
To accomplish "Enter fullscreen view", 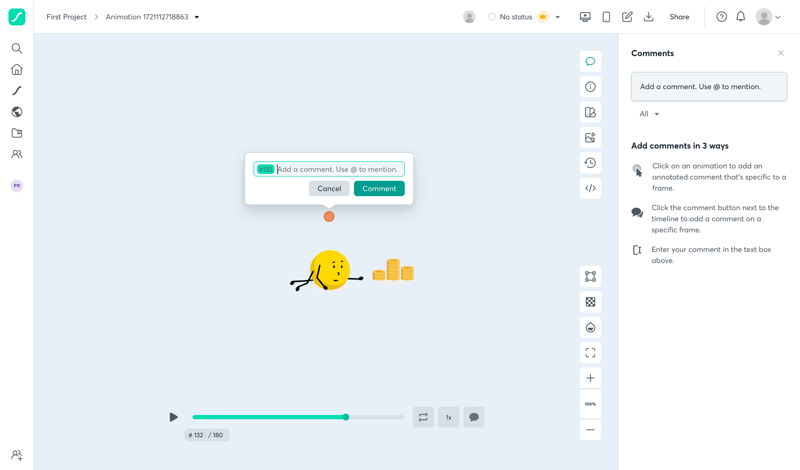I will tap(590, 353).
